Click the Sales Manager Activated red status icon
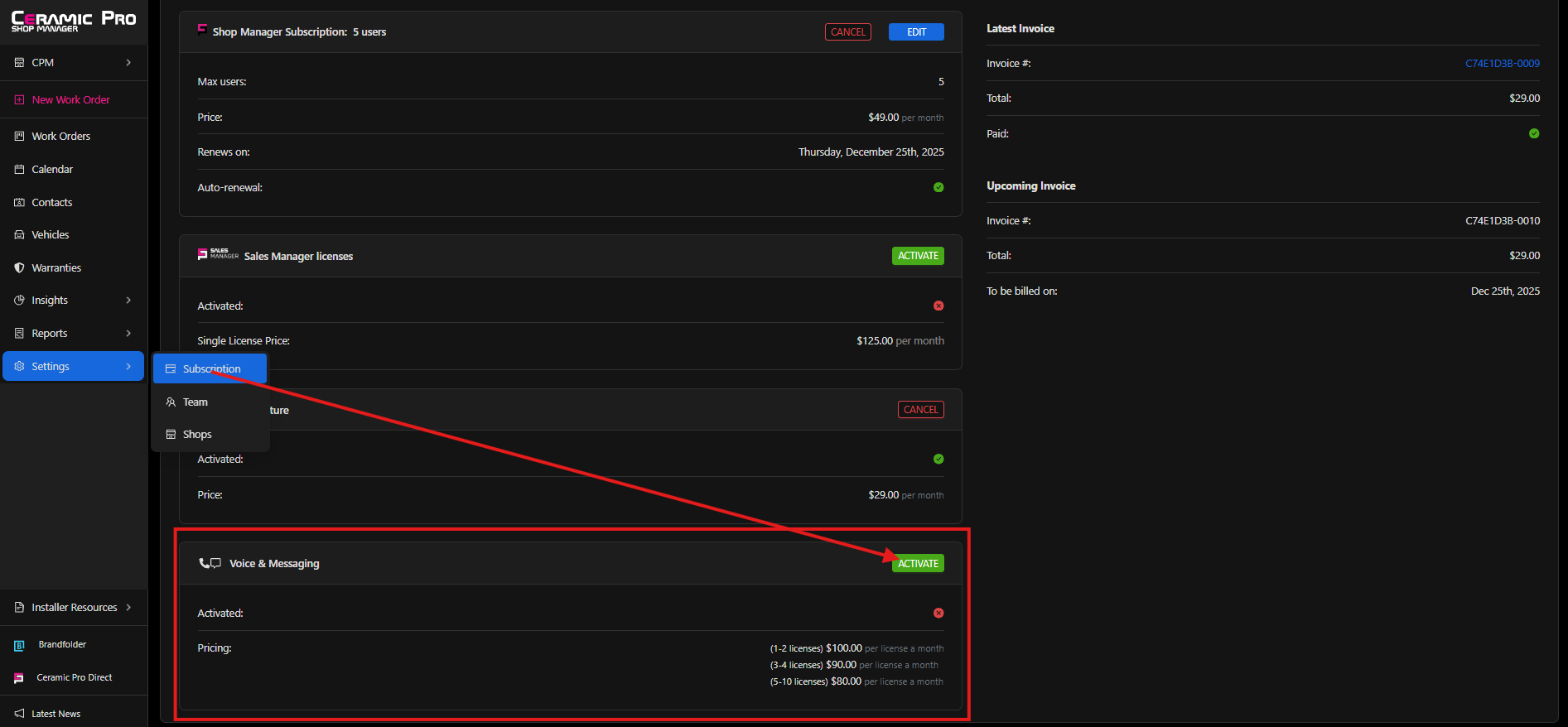 [938, 306]
